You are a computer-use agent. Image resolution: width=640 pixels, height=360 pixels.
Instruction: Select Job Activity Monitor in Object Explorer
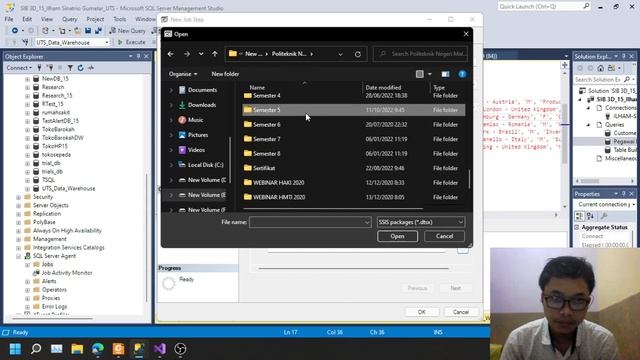(67, 273)
